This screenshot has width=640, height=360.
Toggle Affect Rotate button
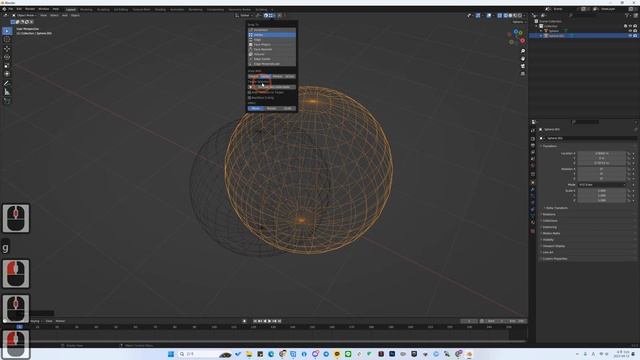[x=271, y=109]
